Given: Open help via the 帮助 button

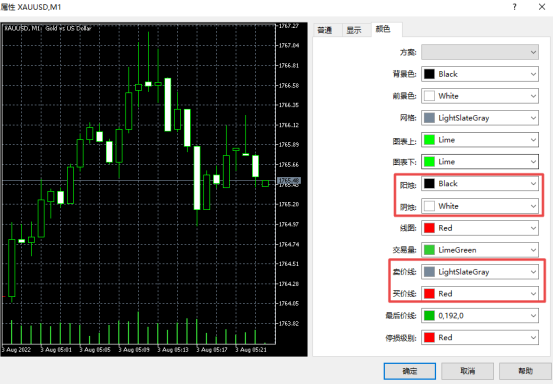Looking at the screenshot, I should tap(525, 371).
